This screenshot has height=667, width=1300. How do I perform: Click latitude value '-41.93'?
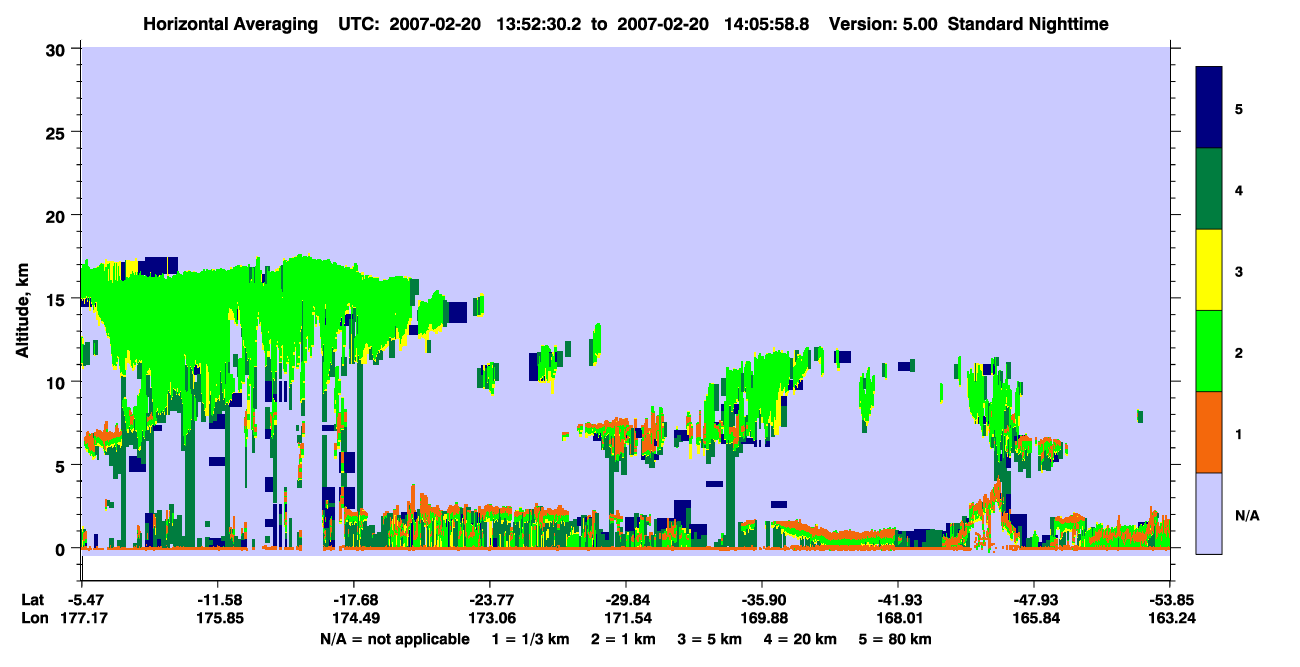898,600
